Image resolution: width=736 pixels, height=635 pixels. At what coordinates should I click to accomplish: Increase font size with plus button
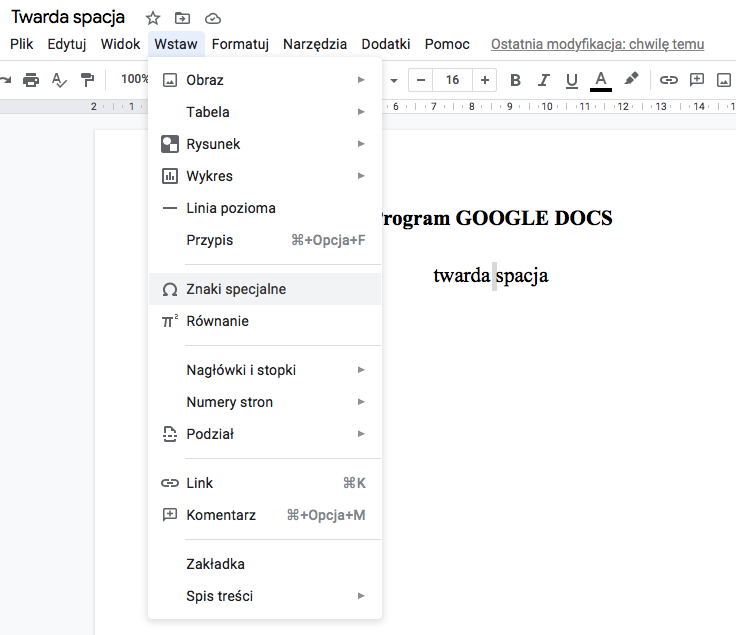click(485, 80)
